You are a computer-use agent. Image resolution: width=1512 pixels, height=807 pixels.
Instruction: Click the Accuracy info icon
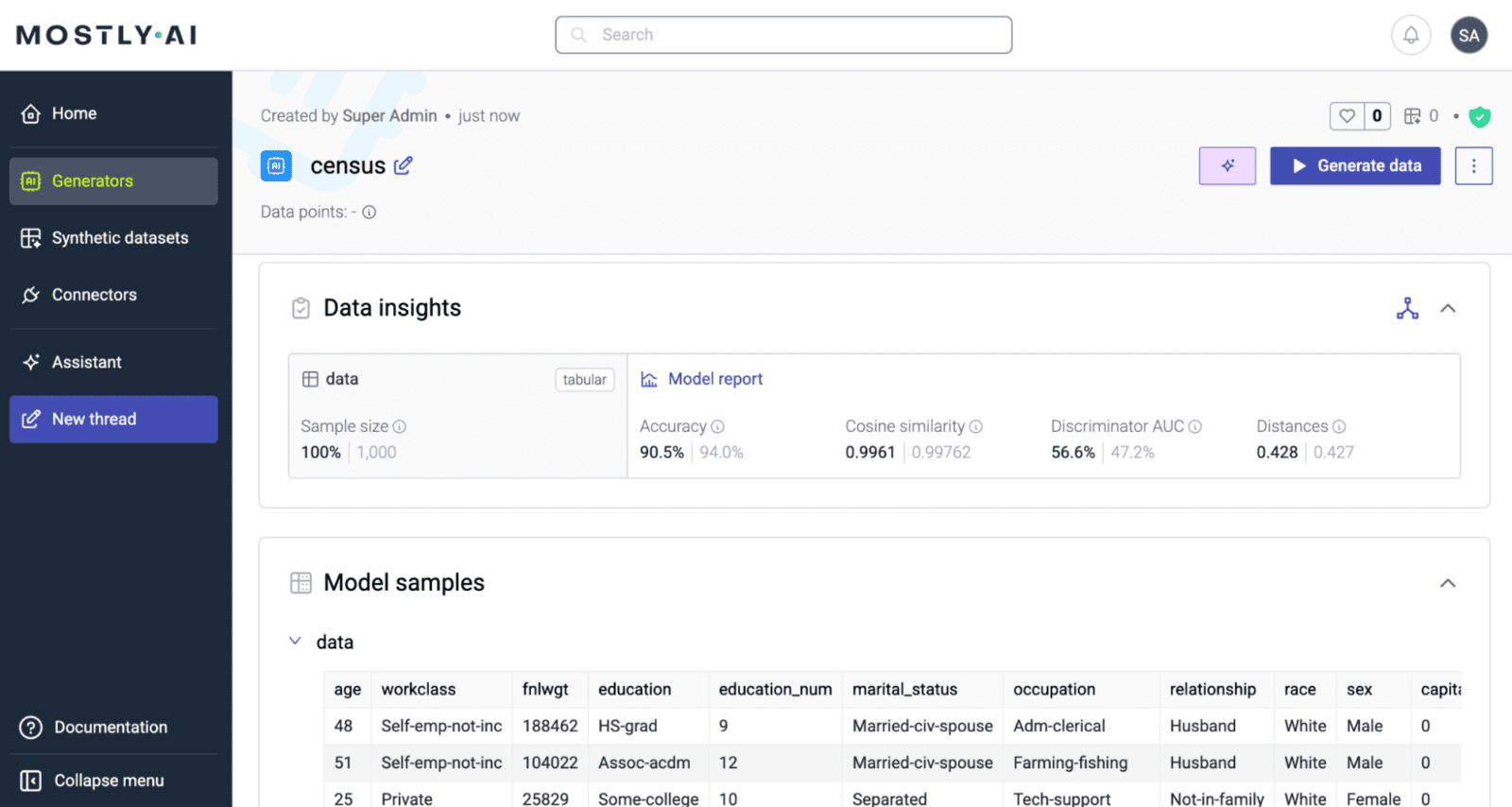pyautogui.click(x=717, y=427)
